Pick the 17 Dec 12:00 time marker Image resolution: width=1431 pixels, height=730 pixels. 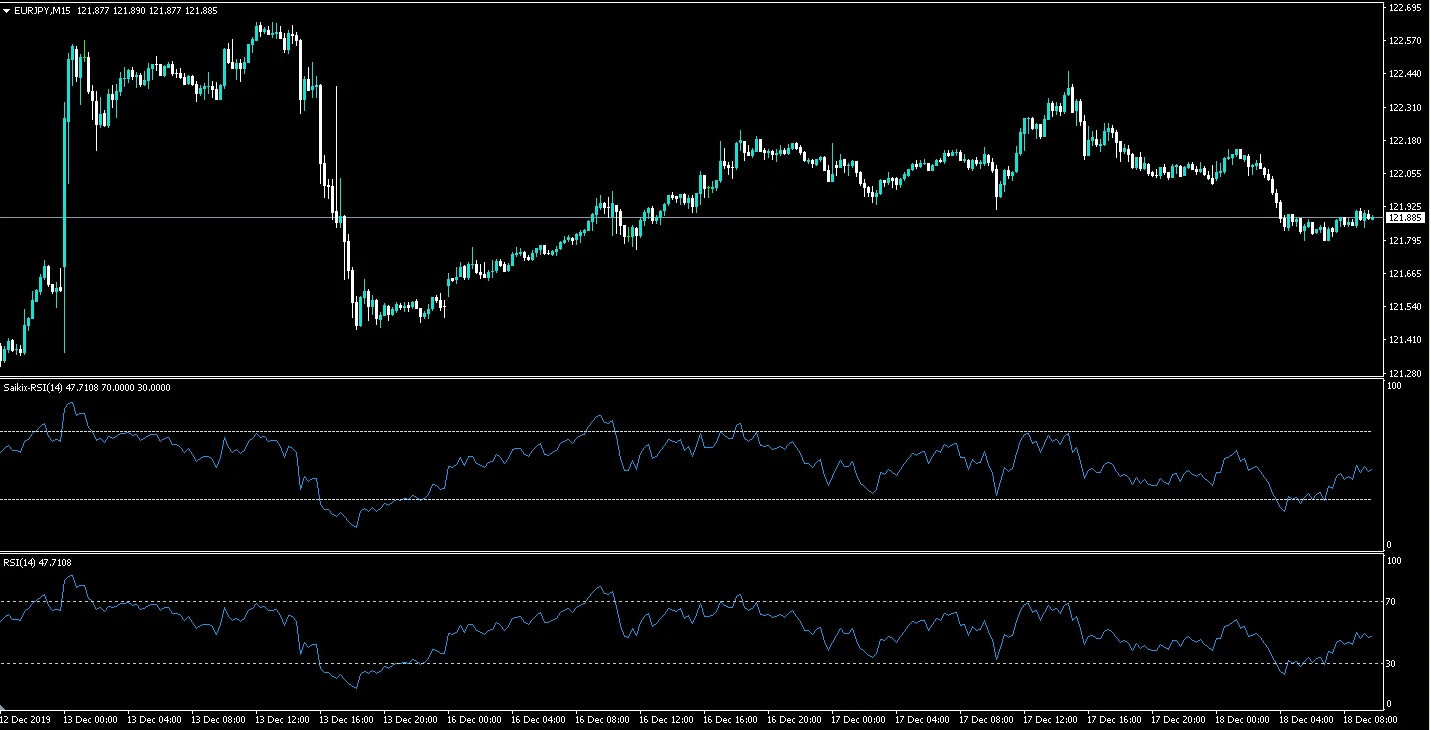tap(1050, 719)
